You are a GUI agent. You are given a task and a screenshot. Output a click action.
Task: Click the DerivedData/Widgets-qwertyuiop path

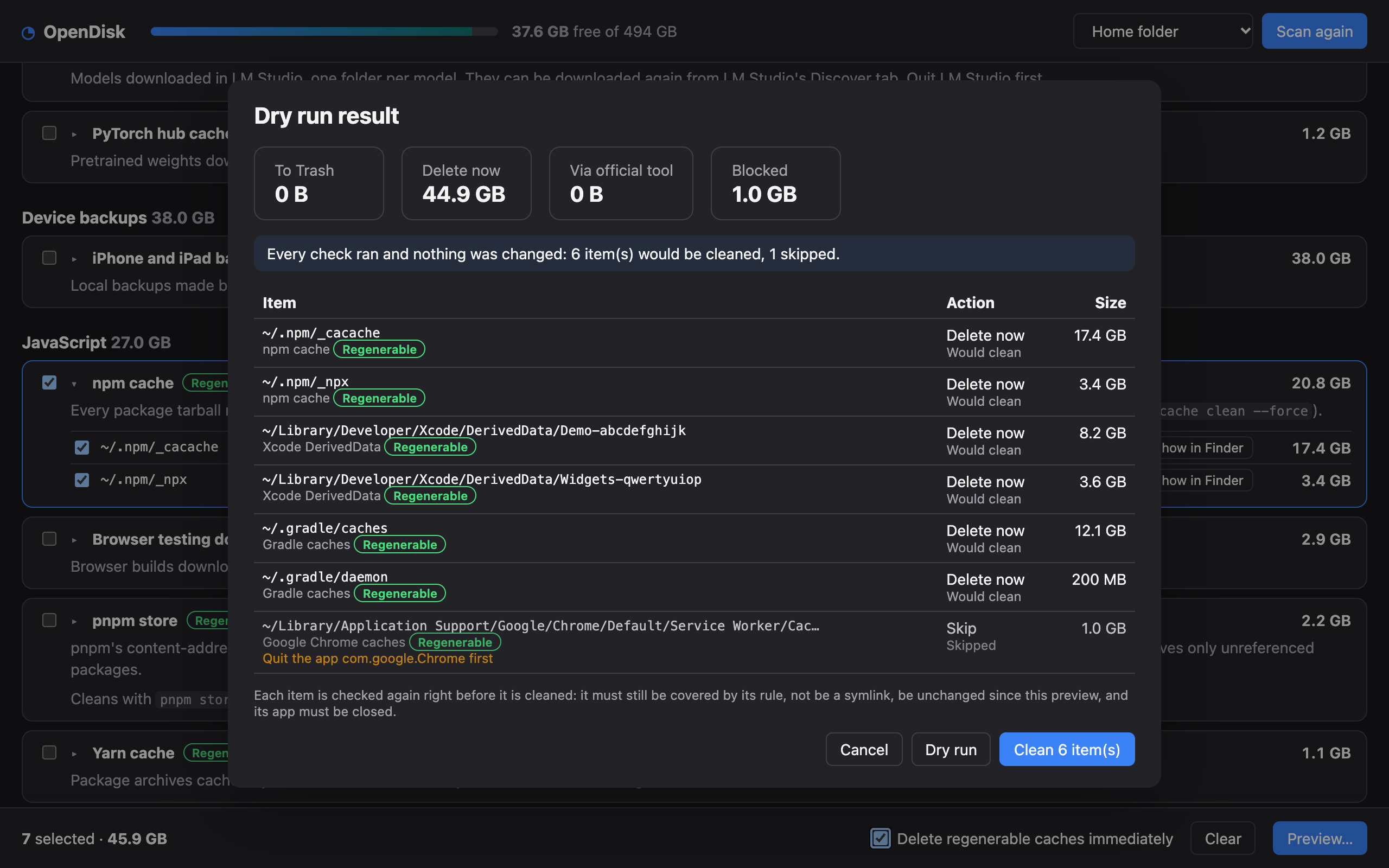point(482,479)
